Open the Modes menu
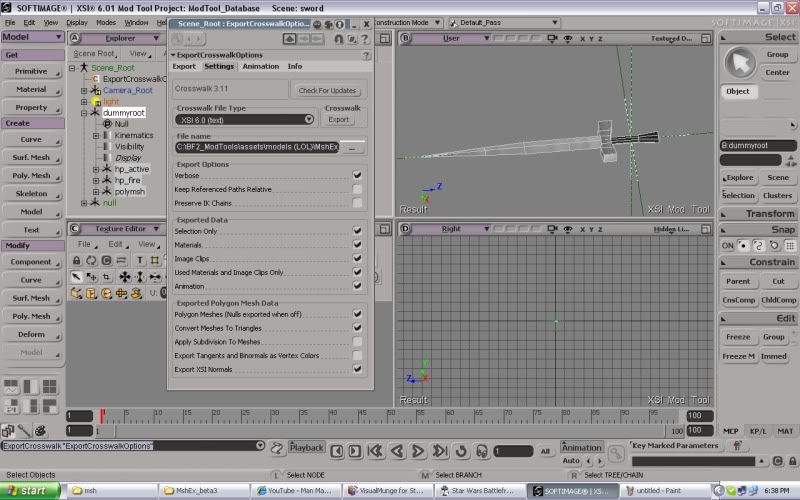This screenshot has width=800, height=500. (x=106, y=22)
